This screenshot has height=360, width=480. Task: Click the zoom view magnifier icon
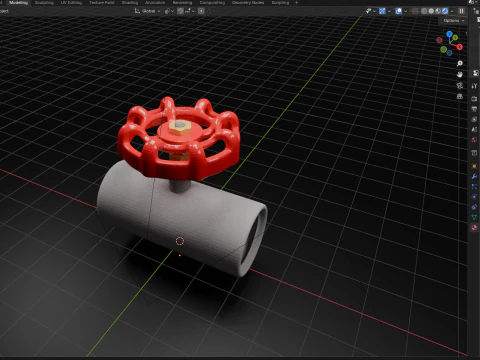tap(460, 64)
